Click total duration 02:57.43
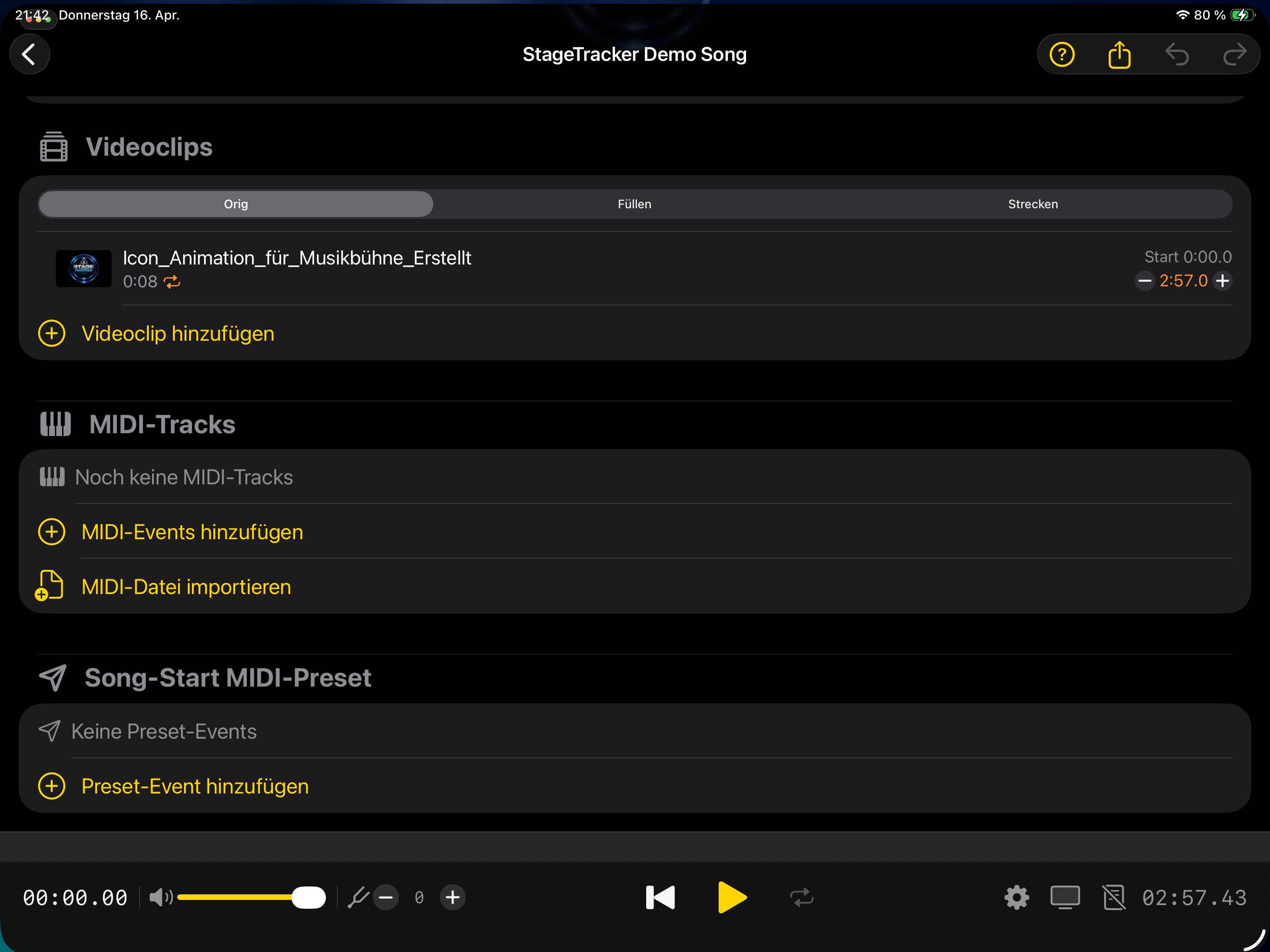1270x952 pixels. (1194, 898)
